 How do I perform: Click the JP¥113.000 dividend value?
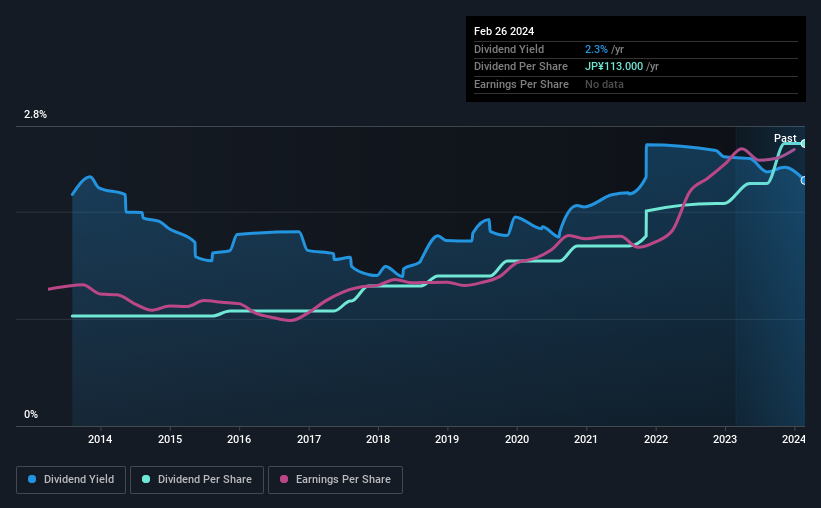(614, 67)
